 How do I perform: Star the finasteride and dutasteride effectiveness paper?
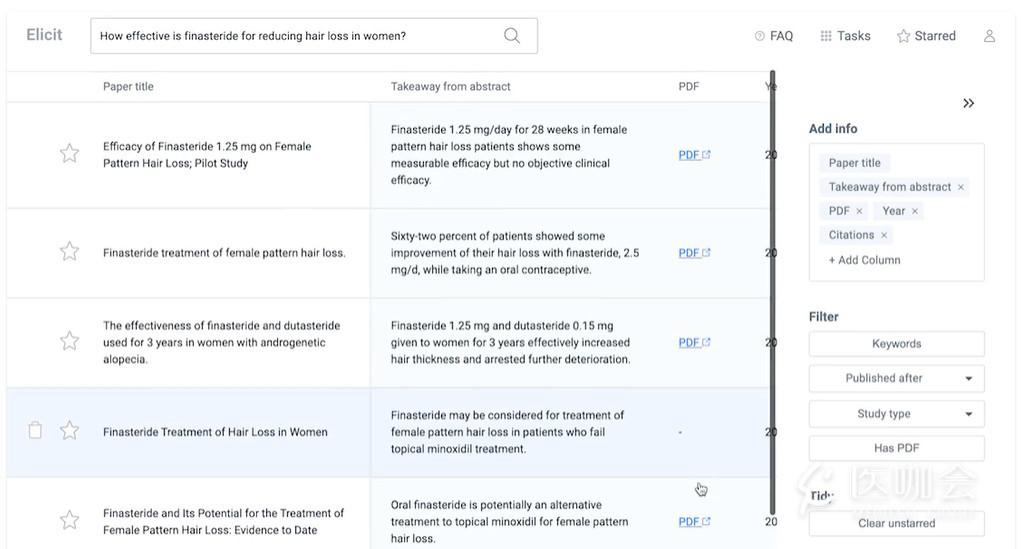[70, 341]
